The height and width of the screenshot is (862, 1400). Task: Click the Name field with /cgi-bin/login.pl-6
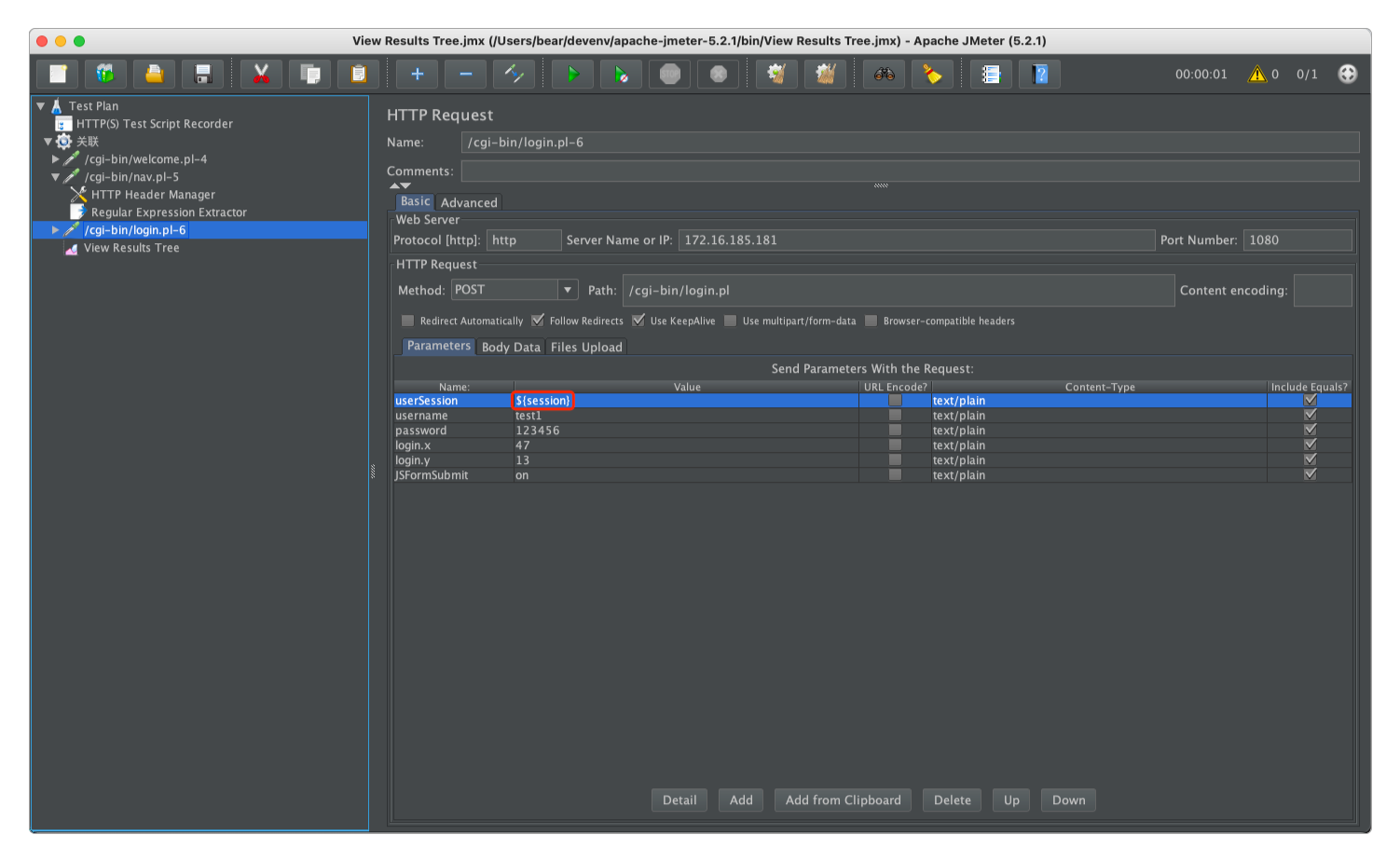[x=911, y=143]
